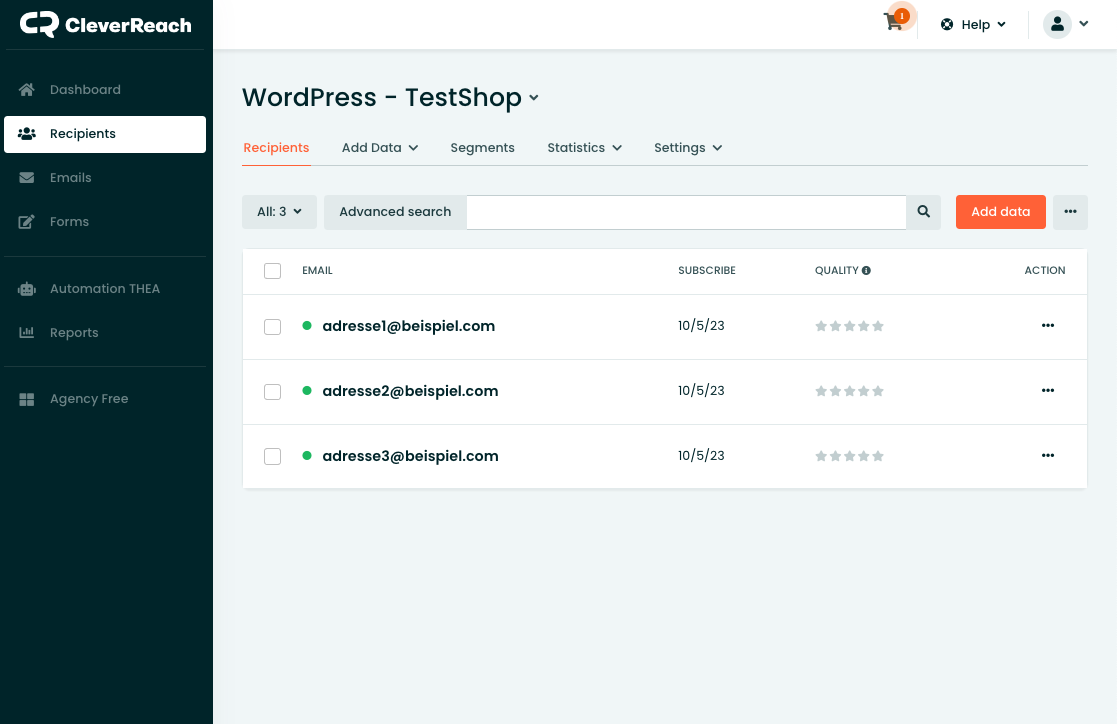Click the search magnifier icon
Image resolution: width=1117 pixels, height=724 pixels.
(923, 212)
